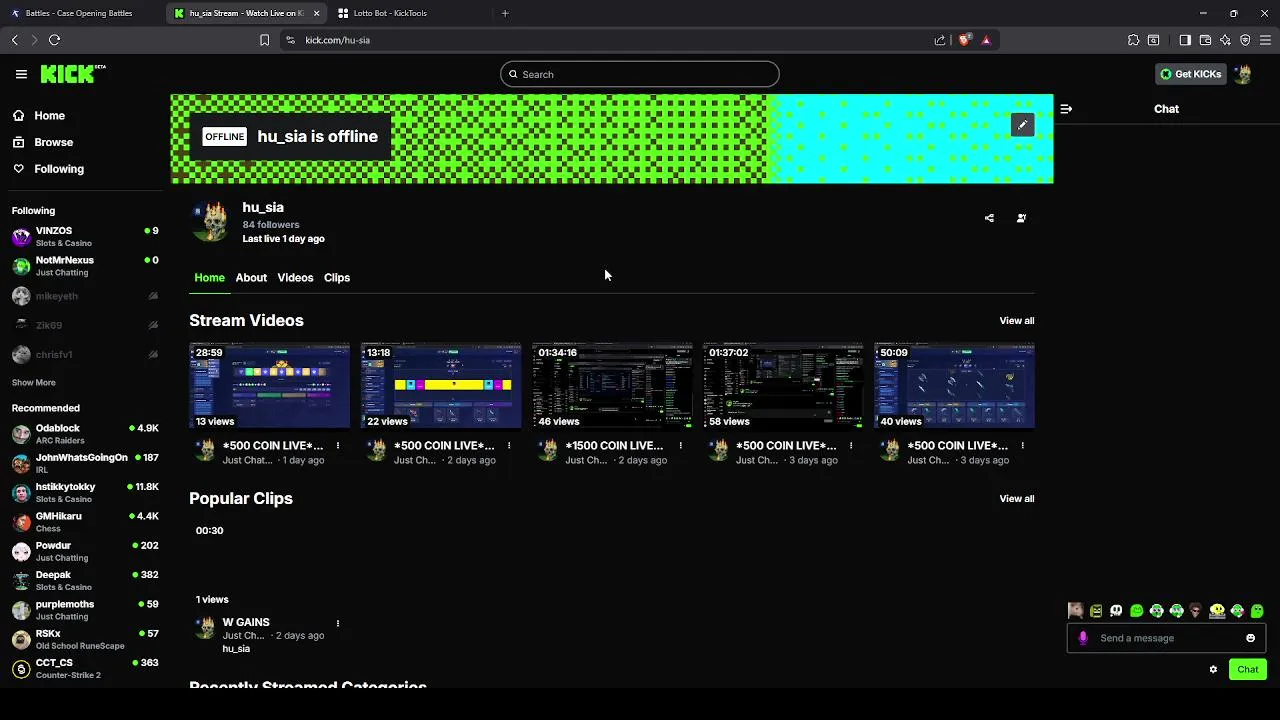
Task: Open browser extensions puzzle icon
Action: 1133,40
